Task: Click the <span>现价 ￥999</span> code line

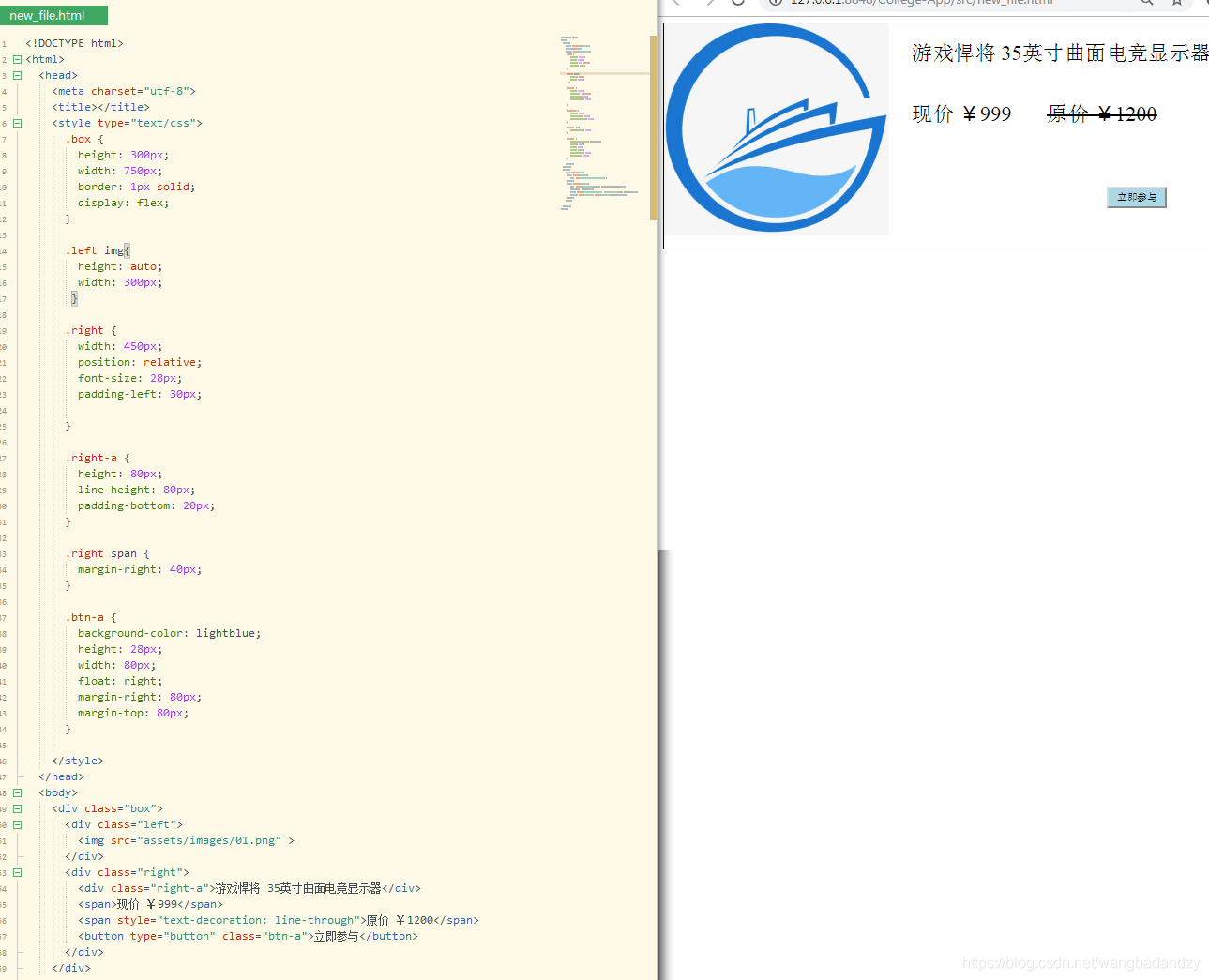Action: (x=151, y=904)
